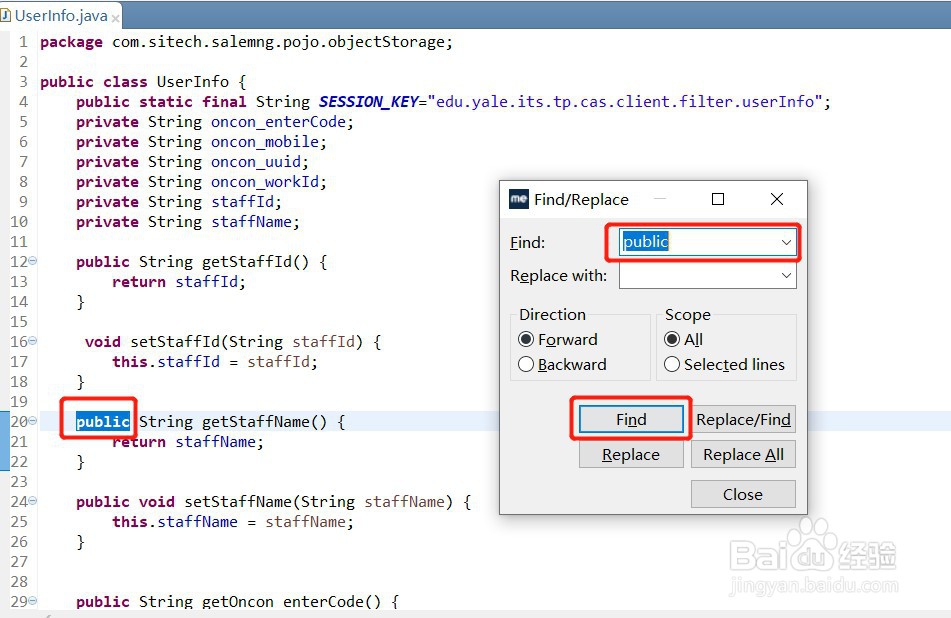Close Find/Replace using the X icon
The height and width of the screenshot is (618, 951).
[777, 199]
